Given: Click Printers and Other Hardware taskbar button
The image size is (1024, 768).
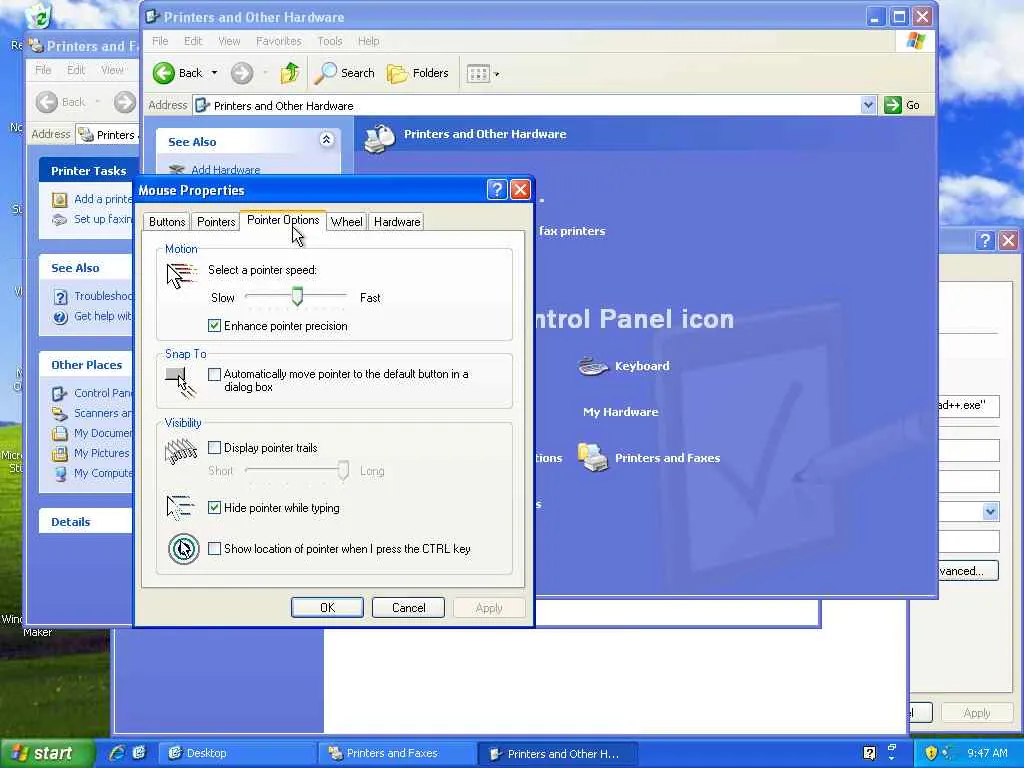Looking at the screenshot, I should (x=558, y=753).
